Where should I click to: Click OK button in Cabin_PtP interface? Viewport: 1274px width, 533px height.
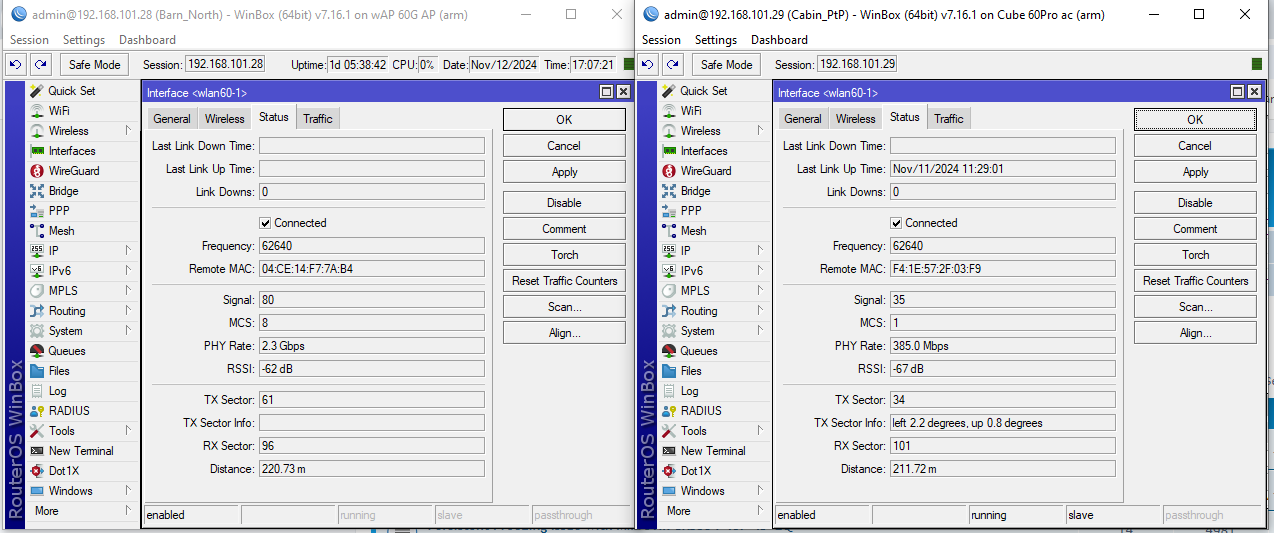[1195, 119]
